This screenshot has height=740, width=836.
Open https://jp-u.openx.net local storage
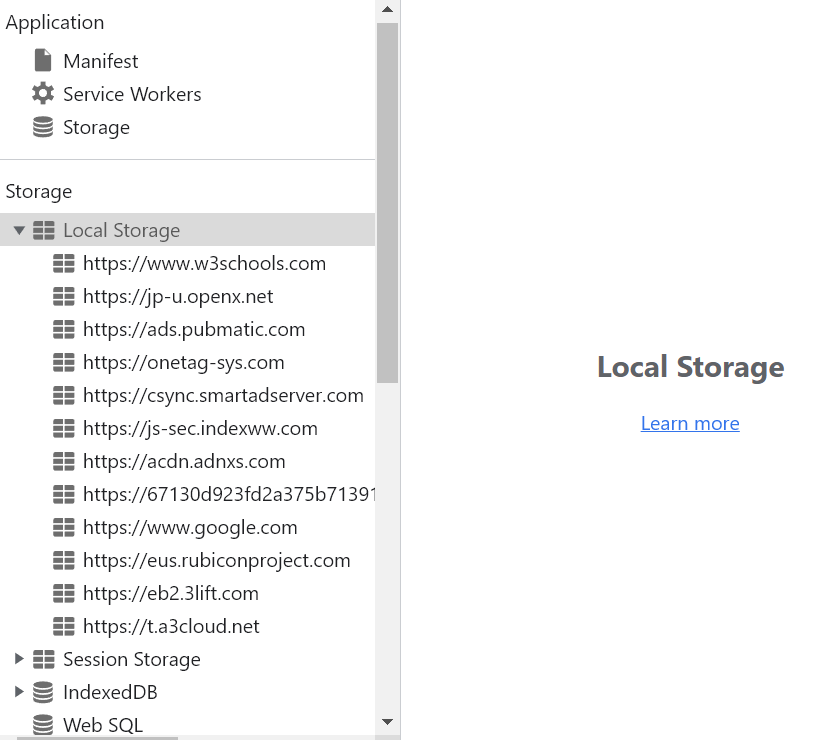coord(178,297)
